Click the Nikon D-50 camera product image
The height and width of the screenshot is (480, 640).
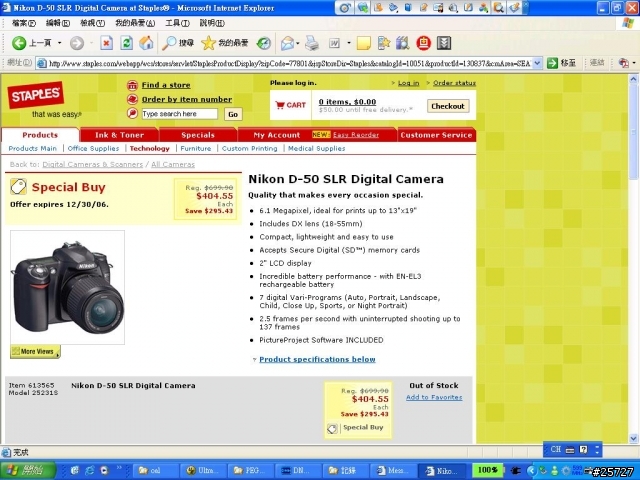[67, 287]
